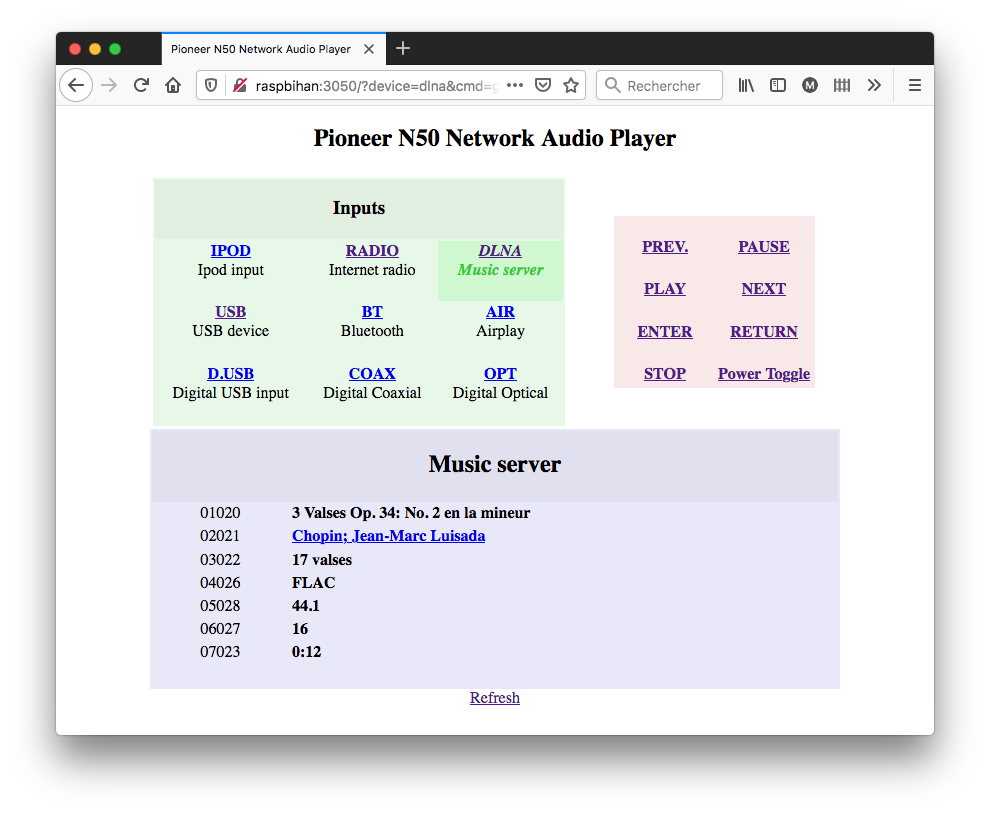Screen dimensions: 990x815
Task: Skip back with the PREV. link
Action: pos(665,247)
